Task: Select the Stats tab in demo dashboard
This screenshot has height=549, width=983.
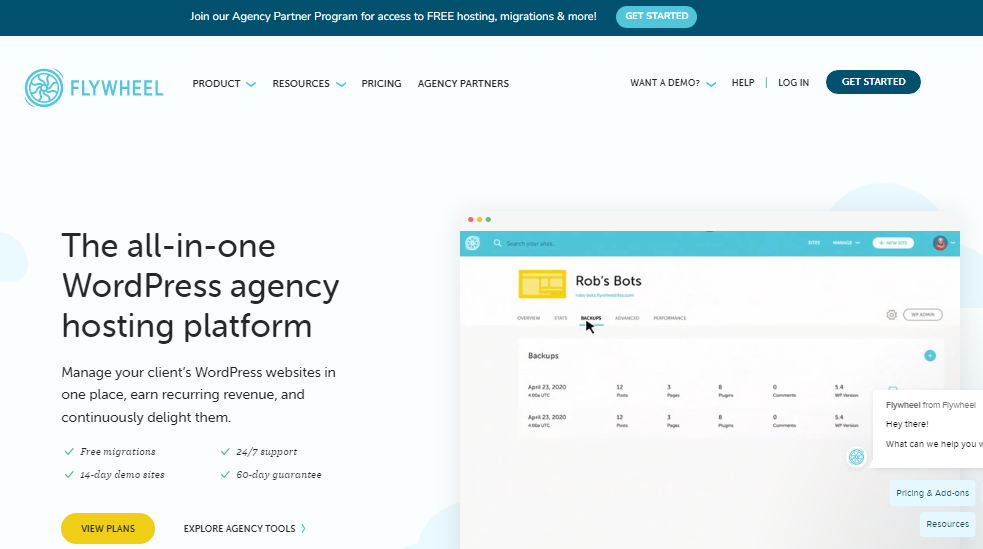Action: click(x=560, y=318)
